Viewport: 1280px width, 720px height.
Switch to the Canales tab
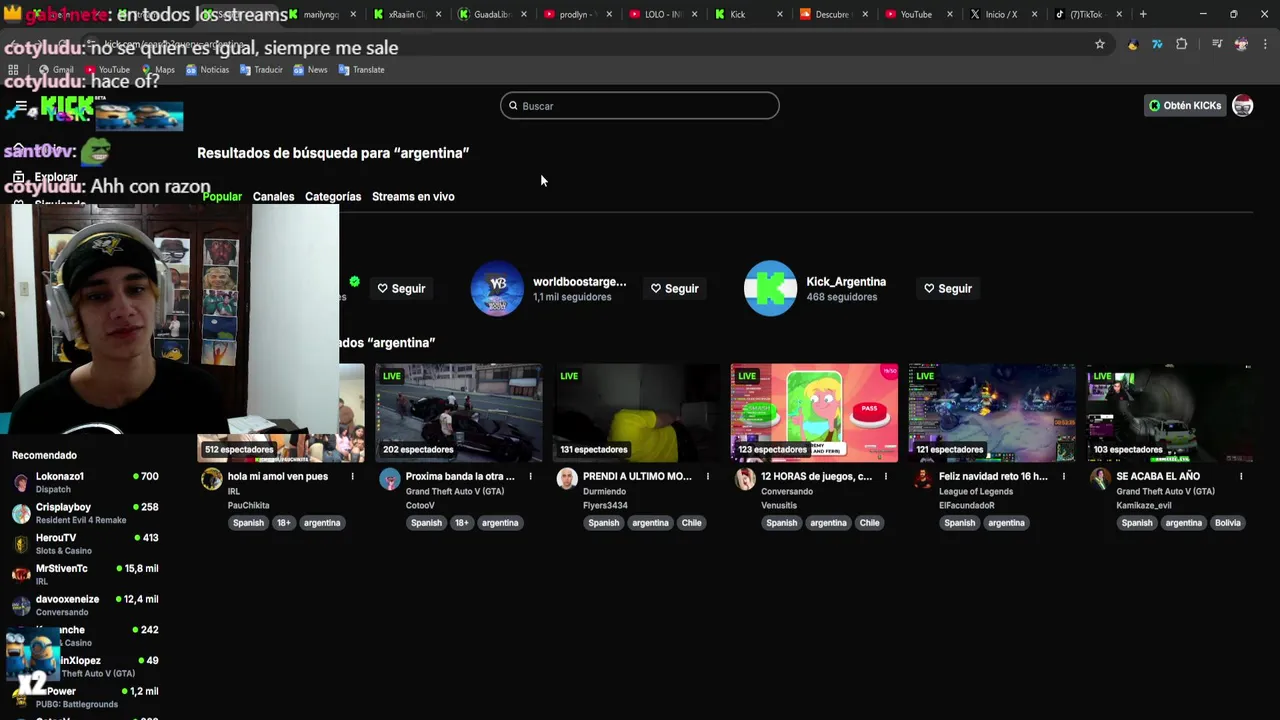pyautogui.click(x=273, y=197)
